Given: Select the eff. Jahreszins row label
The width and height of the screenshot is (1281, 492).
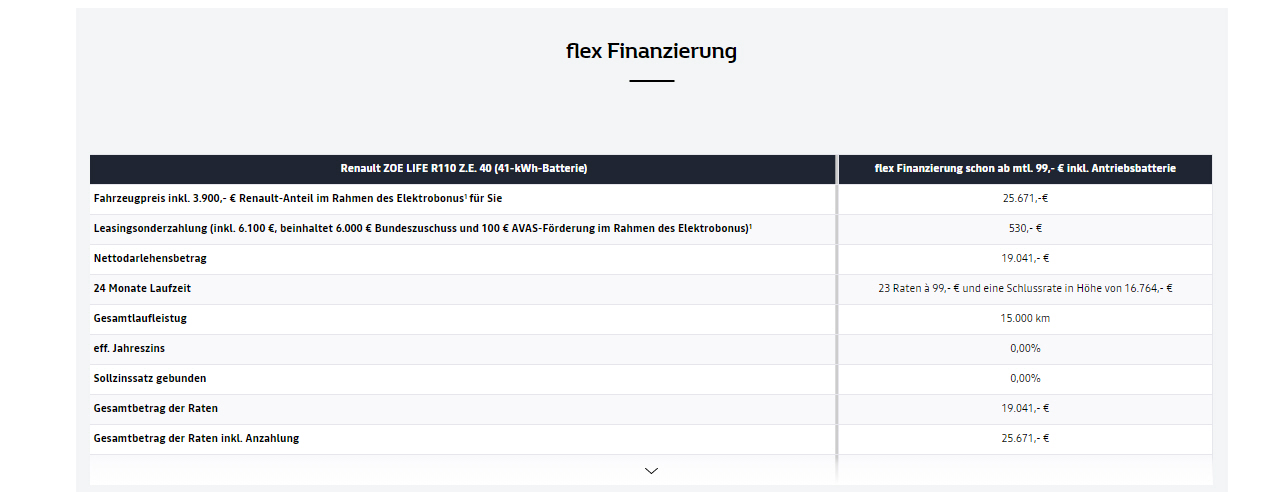Looking at the screenshot, I should coord(129,349).
